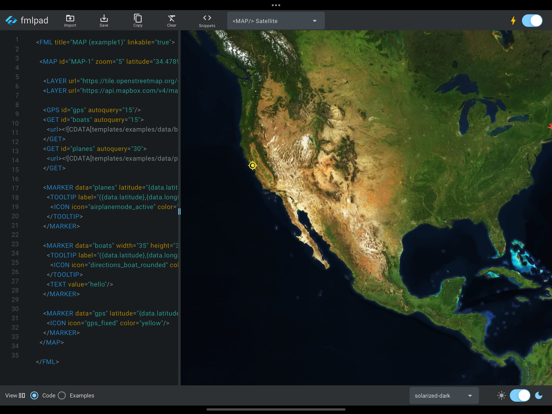Image resolution: width=552 pixels, height=414 pixels.
Task: Click the GPS id="gps" autoquery line
Action: (x=92, y=110)
